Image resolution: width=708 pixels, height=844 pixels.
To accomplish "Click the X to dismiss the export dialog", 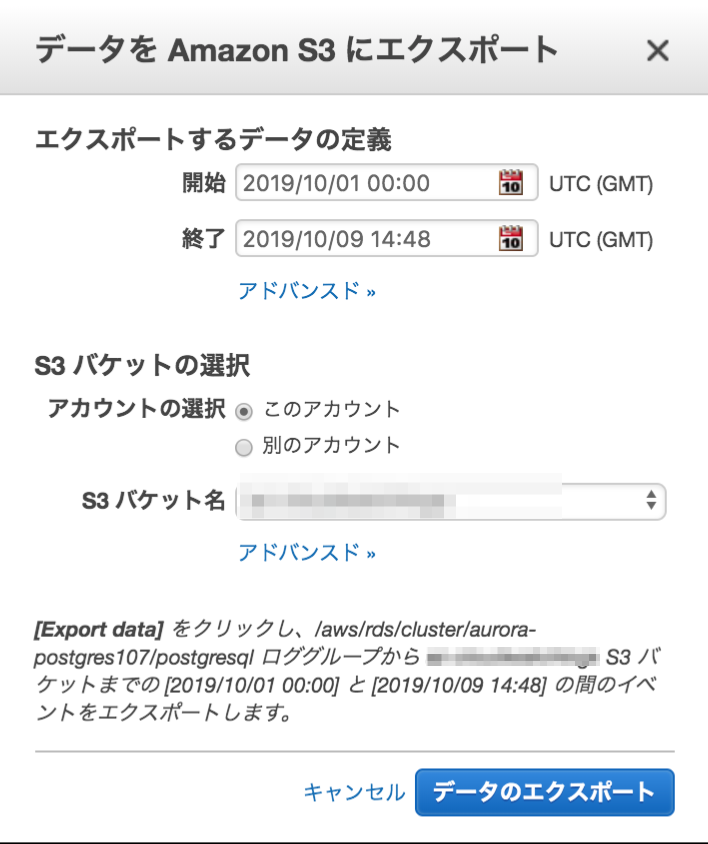I will pyautogui.click(x=658, y=51).
